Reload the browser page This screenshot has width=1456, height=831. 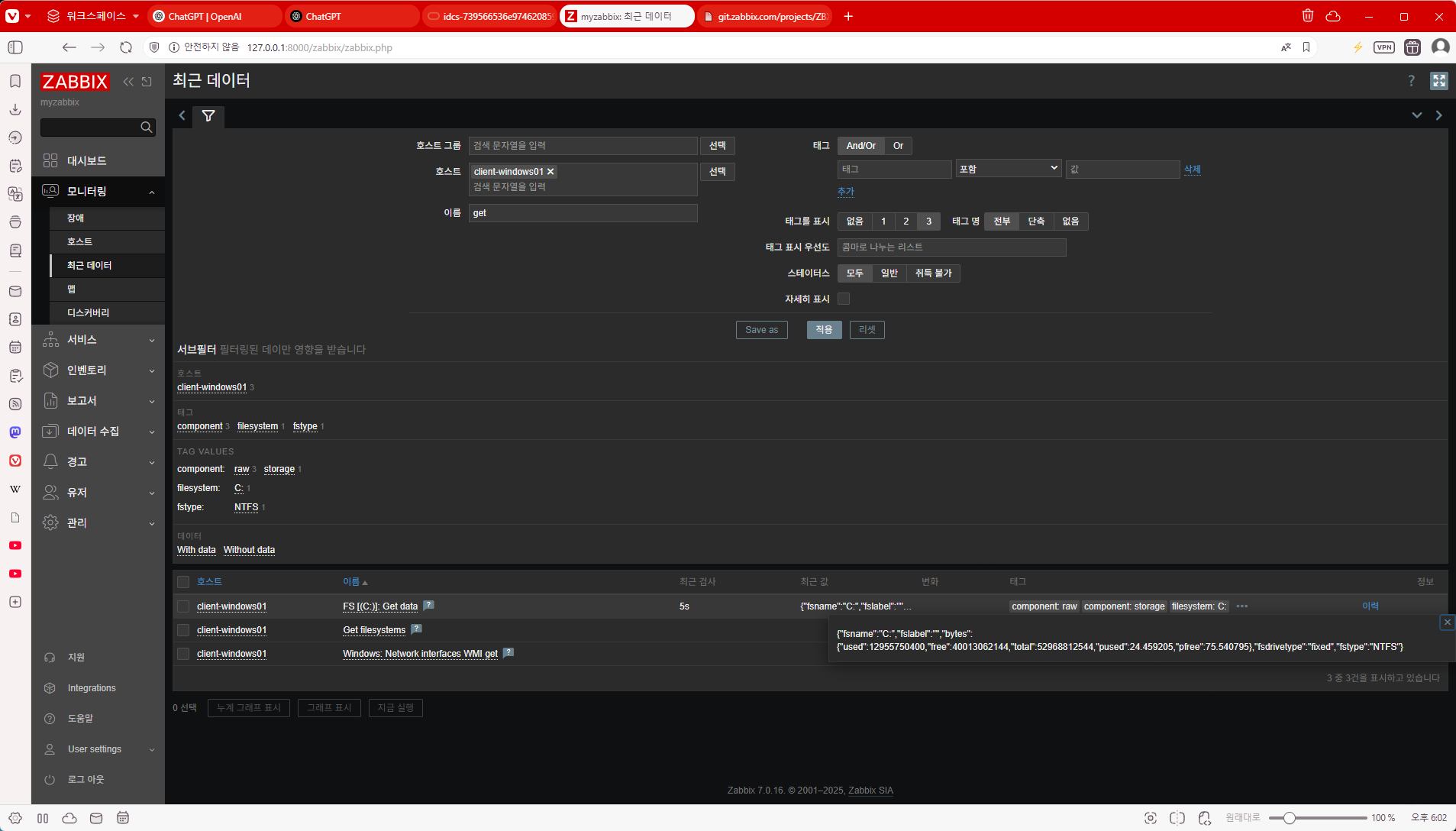[126, 47]
